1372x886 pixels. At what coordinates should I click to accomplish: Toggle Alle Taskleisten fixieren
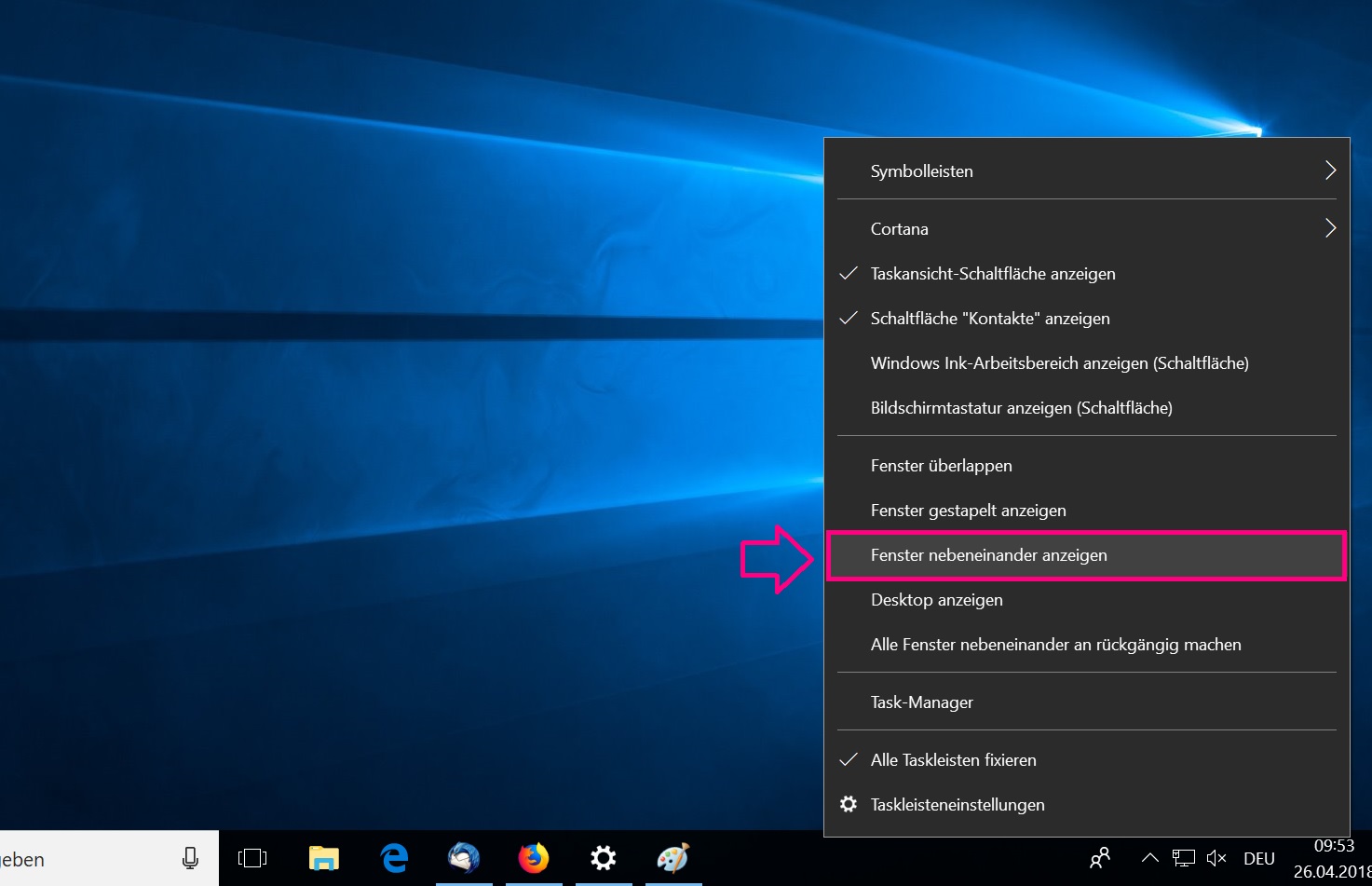coord(953,760)
